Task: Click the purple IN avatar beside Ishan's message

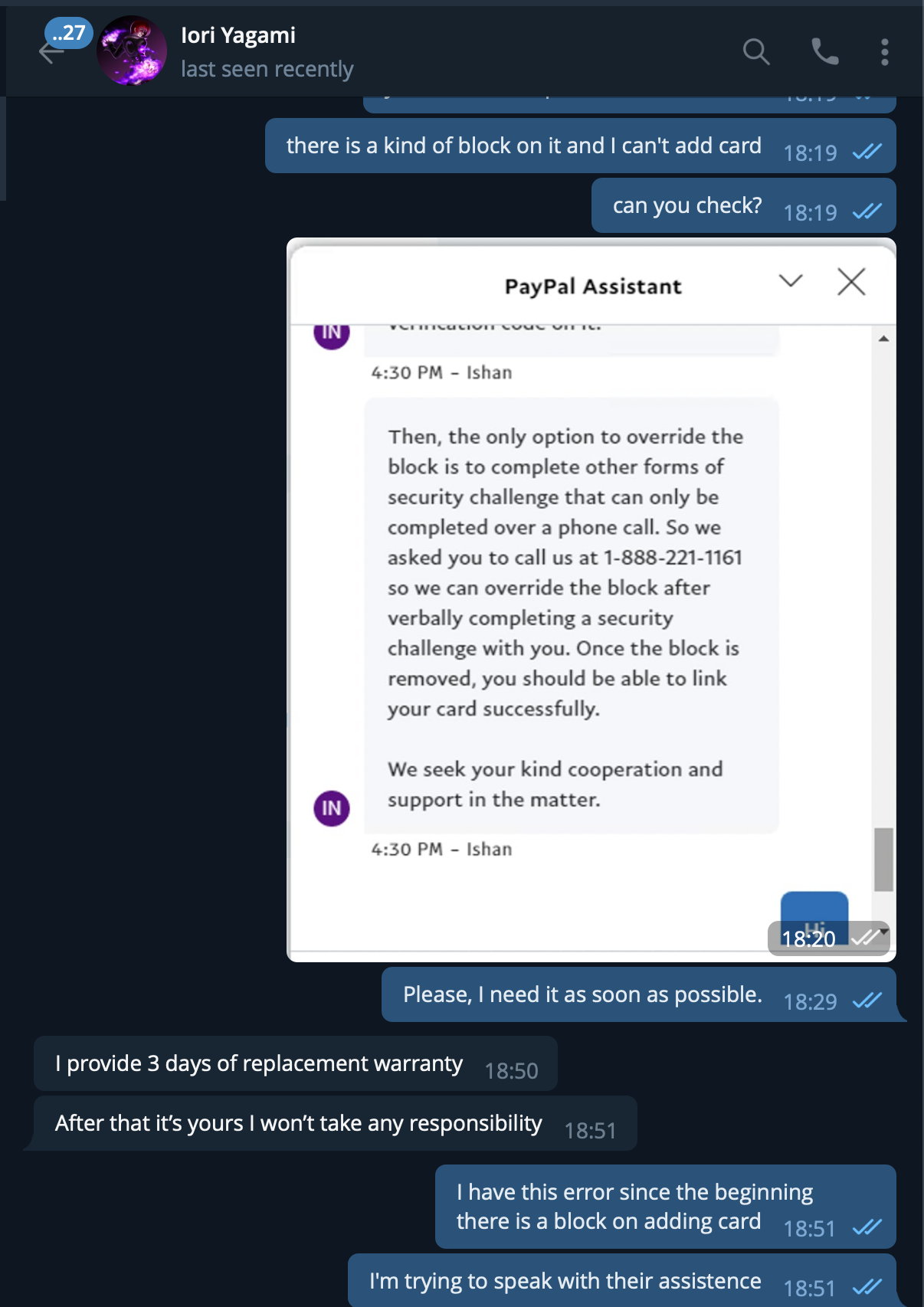Action: [x=332, y=808]
